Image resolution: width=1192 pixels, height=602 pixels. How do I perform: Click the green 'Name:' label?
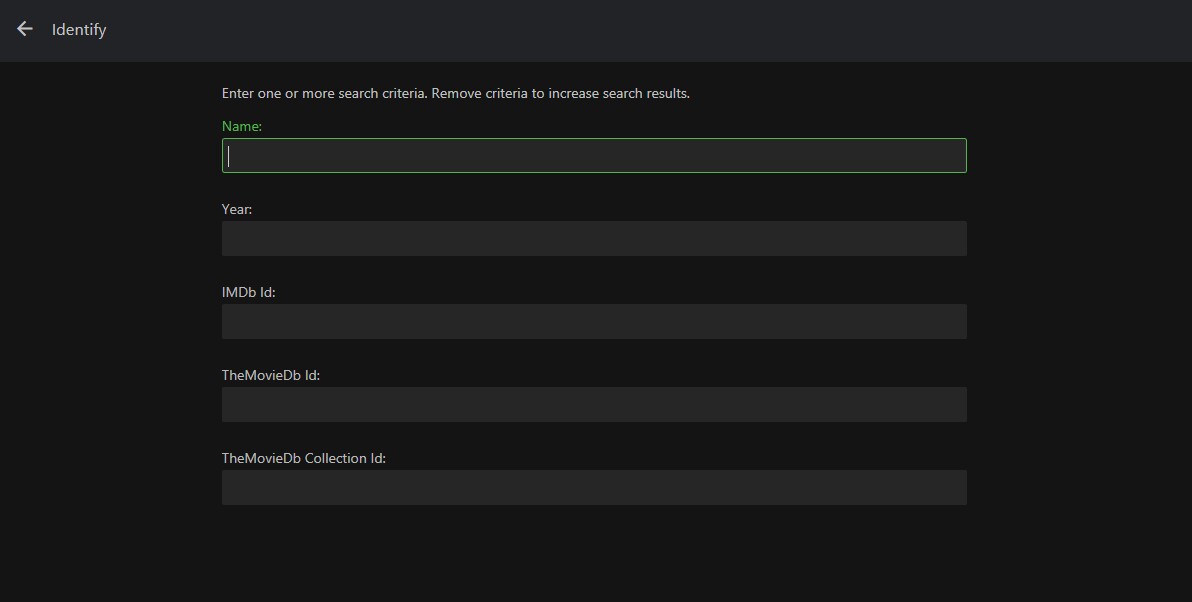242,127
